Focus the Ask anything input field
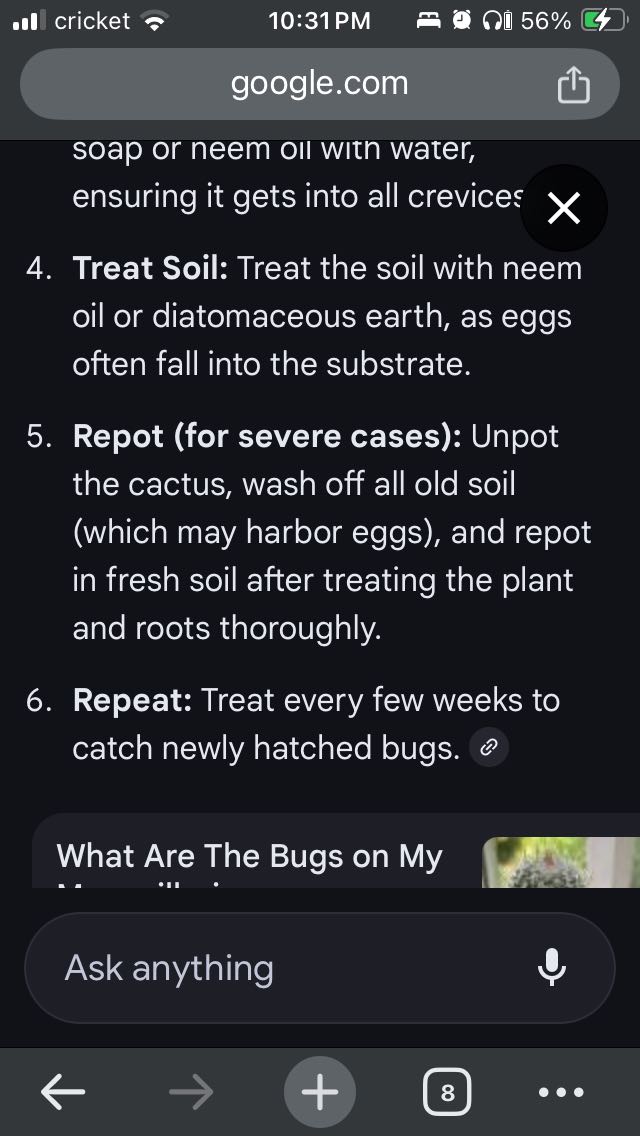Image resolution: width=640 pixels, height=1136 pixels. (x=280, y=968)
